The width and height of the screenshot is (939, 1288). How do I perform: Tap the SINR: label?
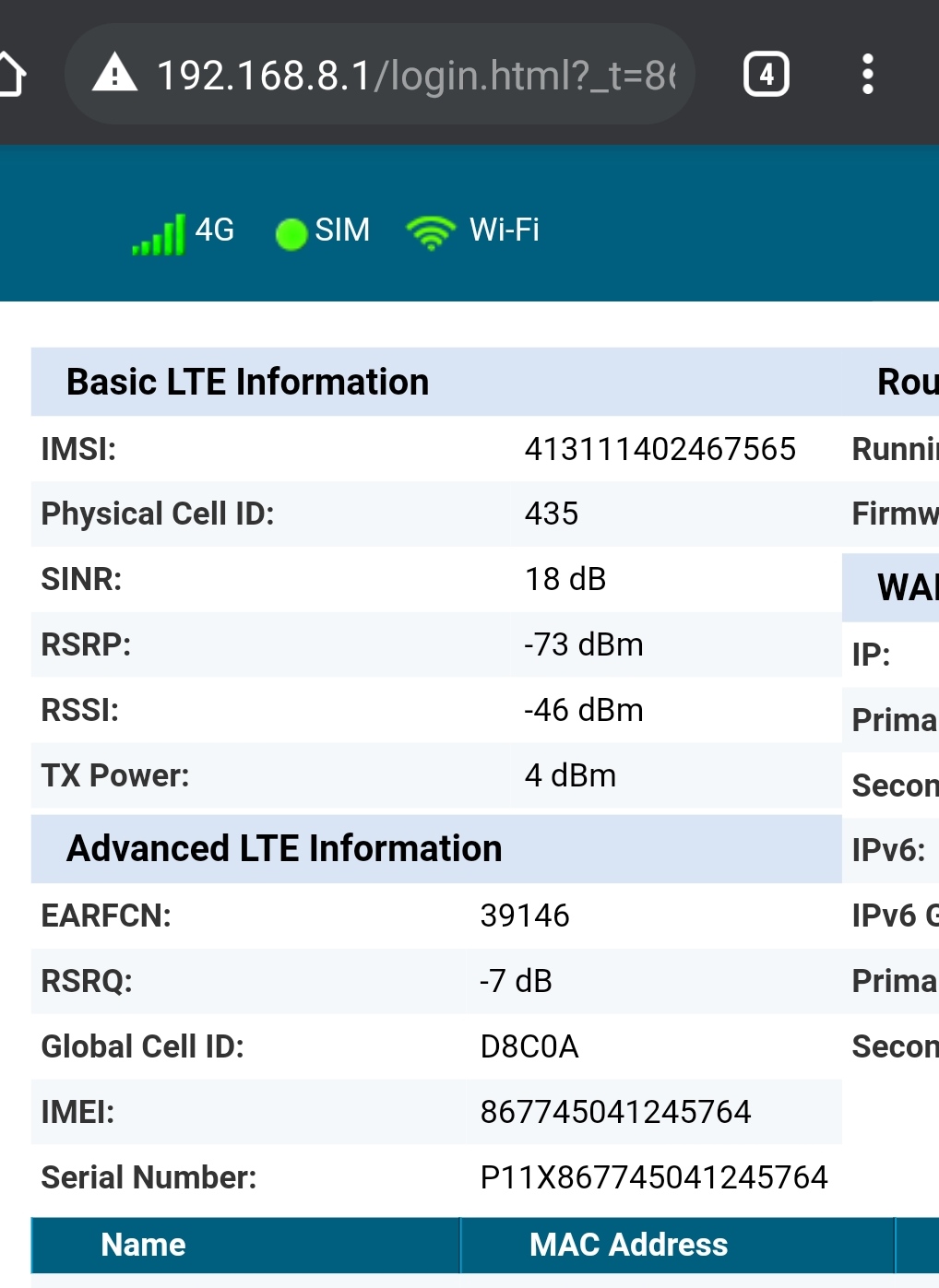click(81, 579)
